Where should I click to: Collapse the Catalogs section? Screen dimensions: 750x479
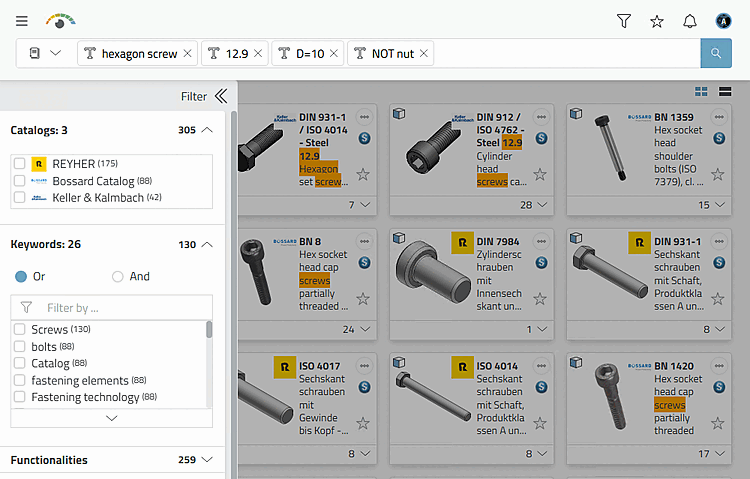207,130
